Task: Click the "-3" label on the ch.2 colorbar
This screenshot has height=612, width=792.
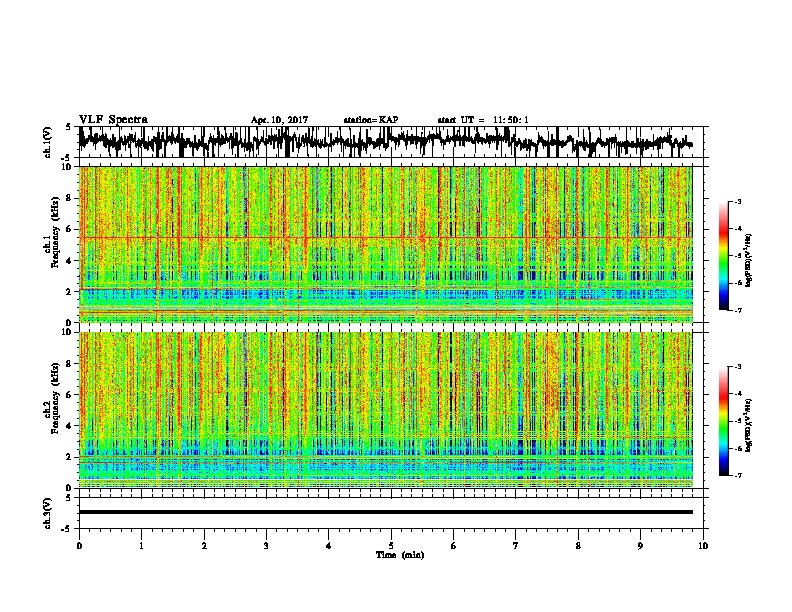Action: [x=737, y=367]
